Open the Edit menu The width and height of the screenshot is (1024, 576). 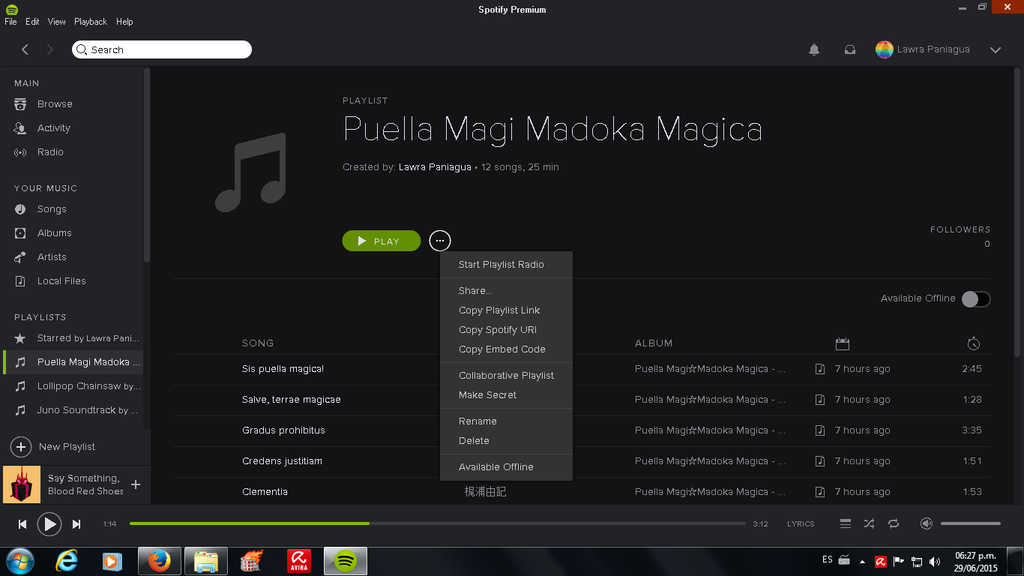[32, 22]
